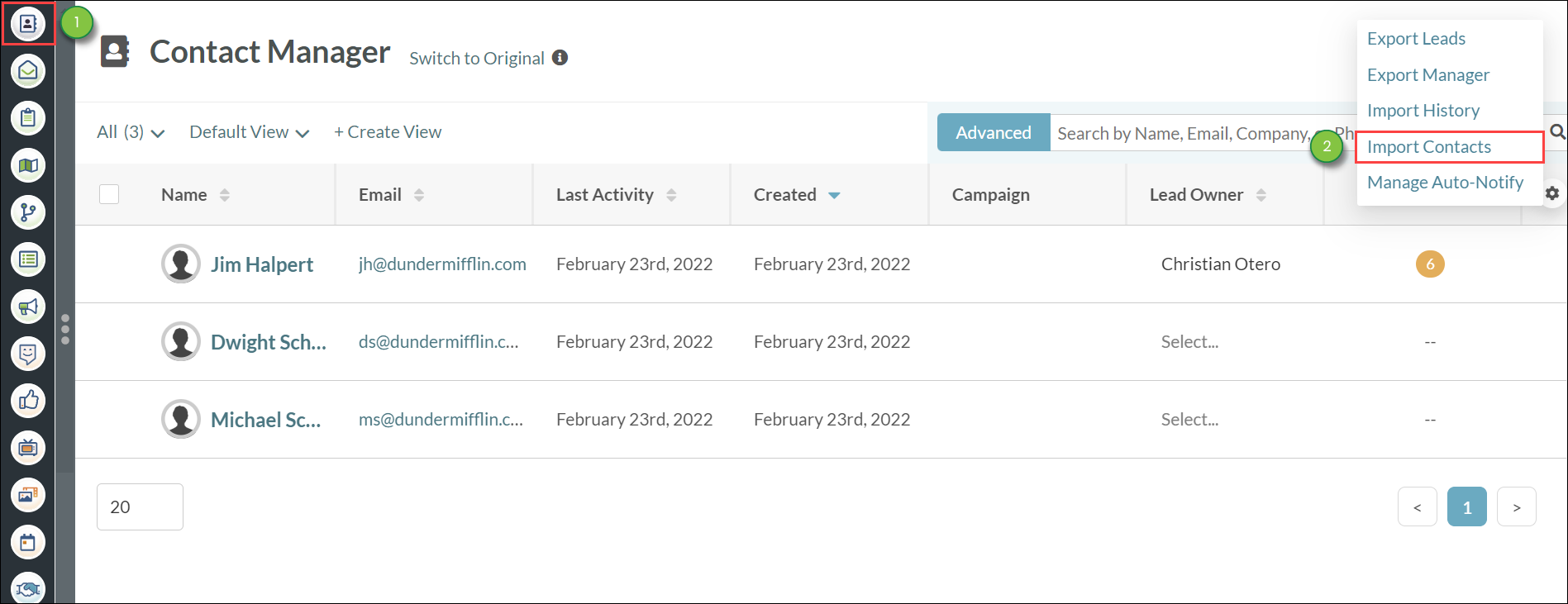1568x604 pixels.
Task: Select Import Contacts from the menu
Action: click(1429, 147)
